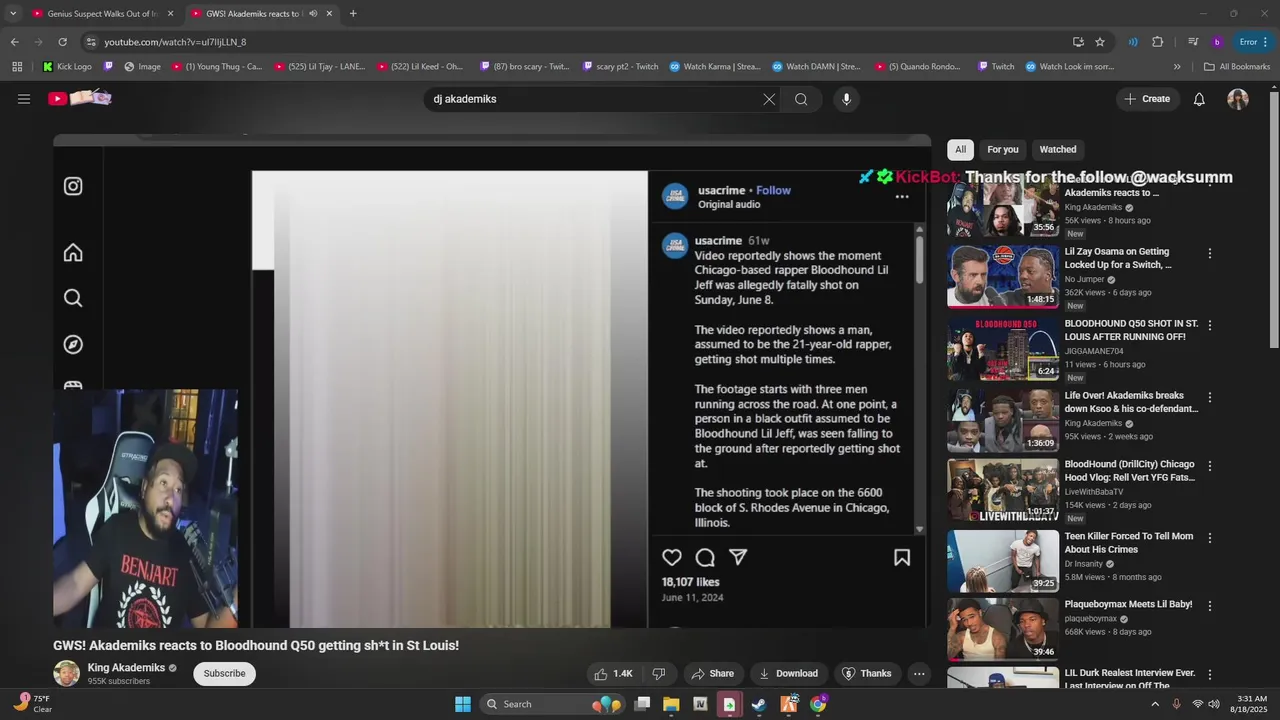Play Lil Zay Osama No Jumper thumbnail
Screen dimensions: 1280x720
click(x=1003, y=277)
